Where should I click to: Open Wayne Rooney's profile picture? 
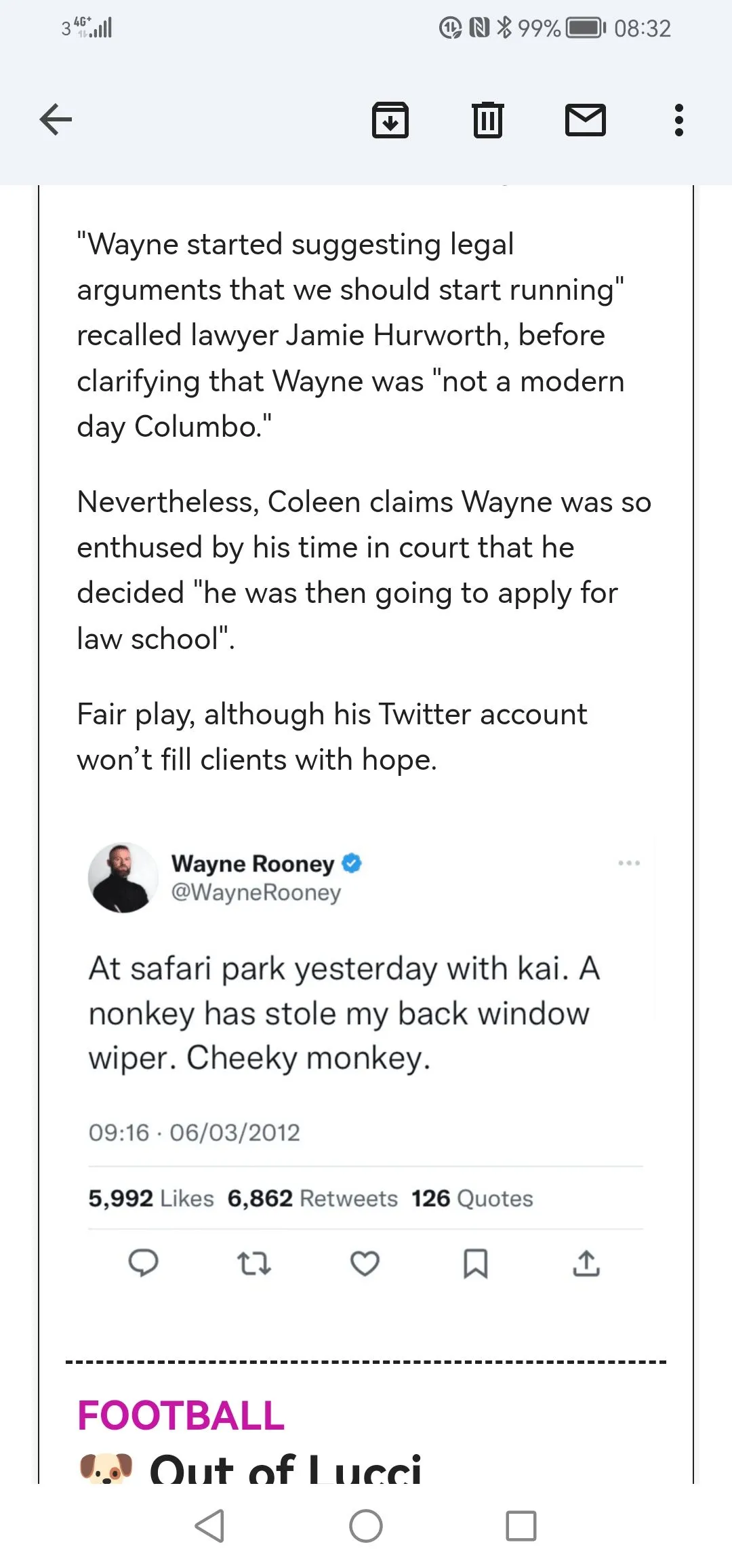[123, 878]
